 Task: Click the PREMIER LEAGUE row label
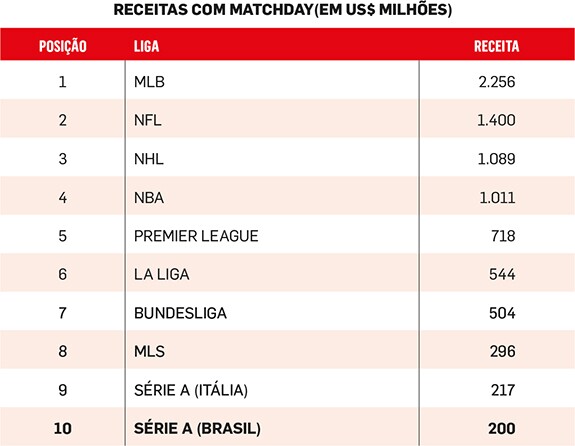click(x=196, y=236)
